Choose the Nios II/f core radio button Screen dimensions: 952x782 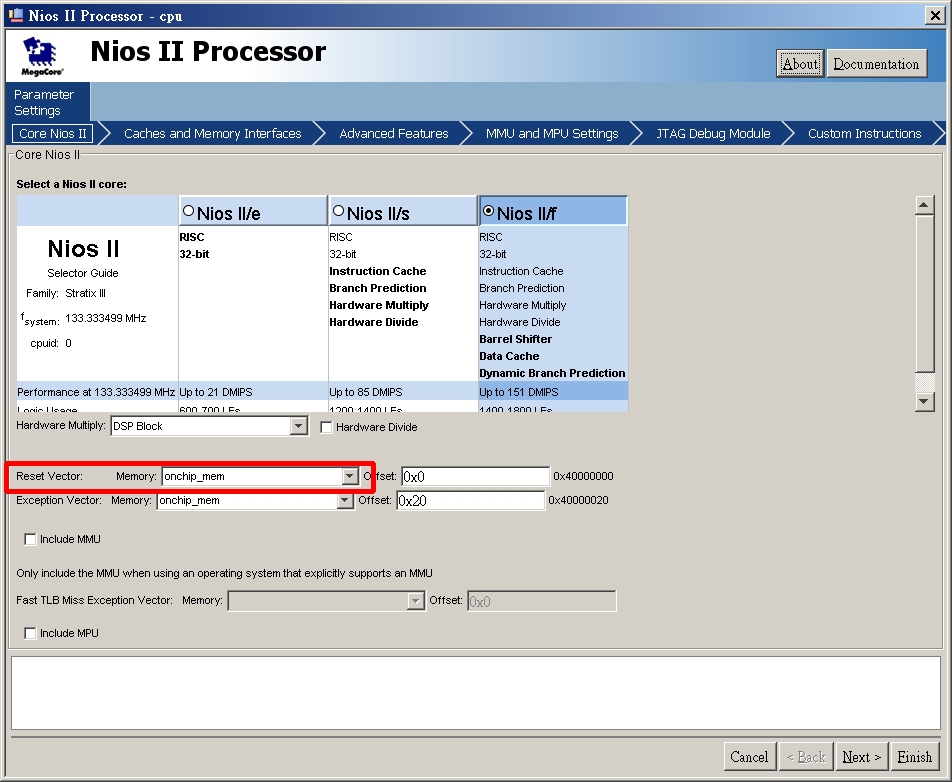point(488,212)
